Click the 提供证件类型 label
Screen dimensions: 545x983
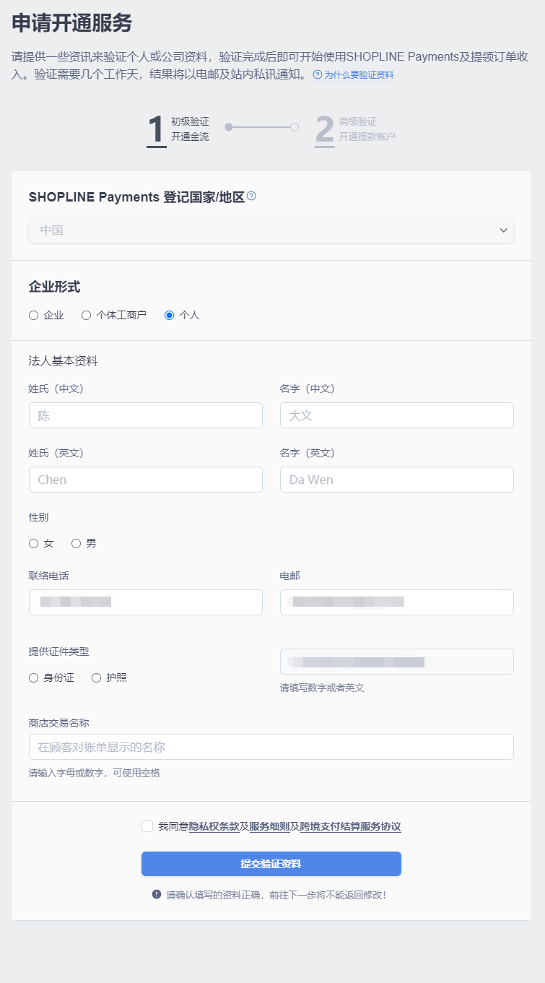59,651
